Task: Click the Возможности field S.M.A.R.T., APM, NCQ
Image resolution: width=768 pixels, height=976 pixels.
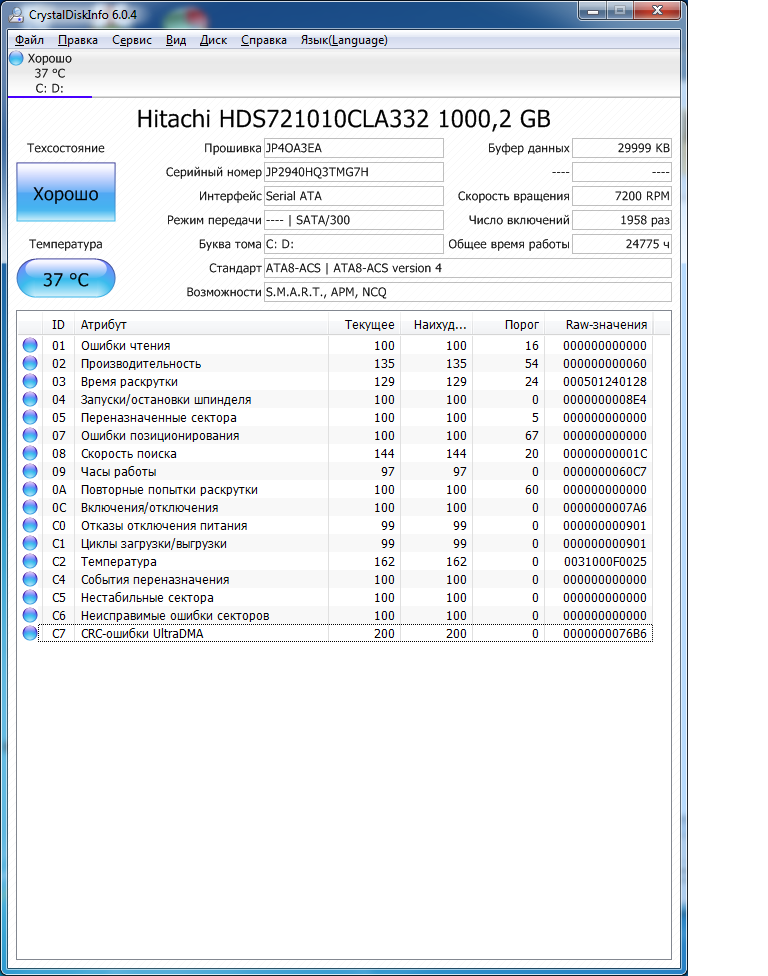Action: (467, 292)
